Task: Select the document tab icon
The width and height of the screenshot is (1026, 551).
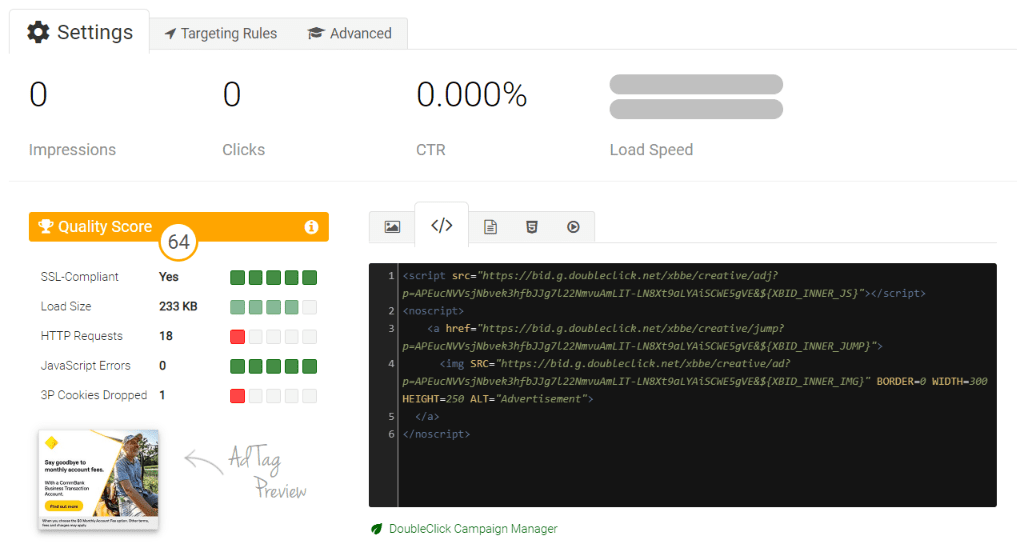Action: tap(490, 227)
